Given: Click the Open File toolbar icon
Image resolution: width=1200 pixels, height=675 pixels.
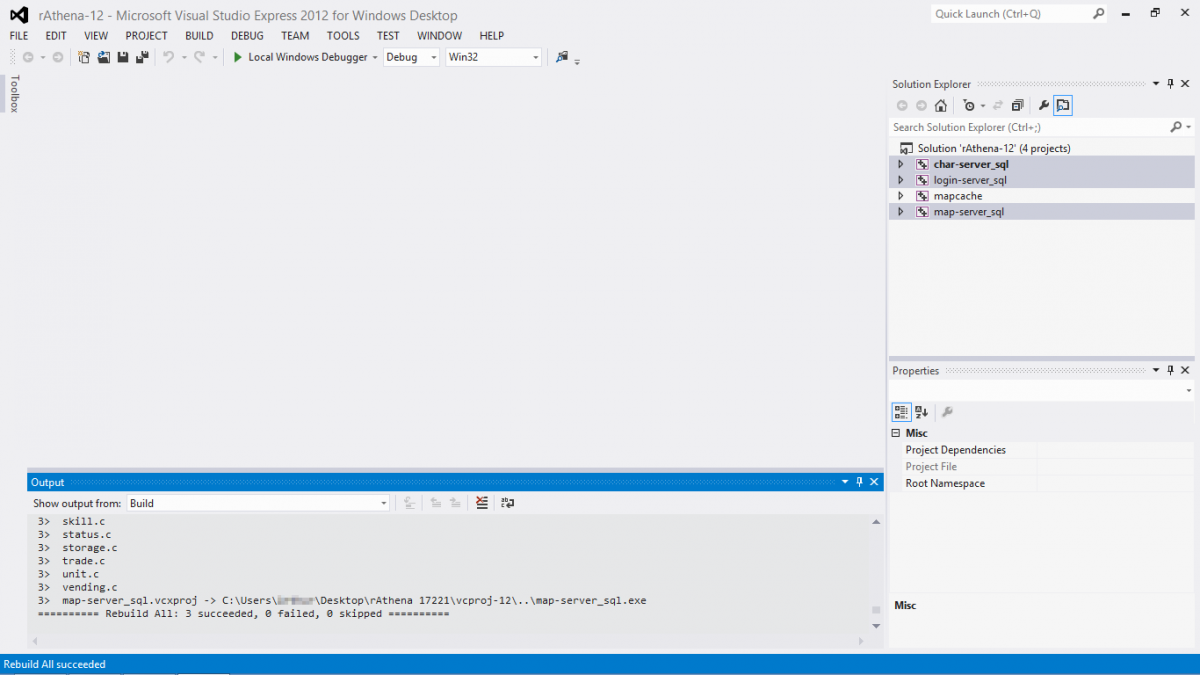Looking at the screenshot, I should pos(103,57).
